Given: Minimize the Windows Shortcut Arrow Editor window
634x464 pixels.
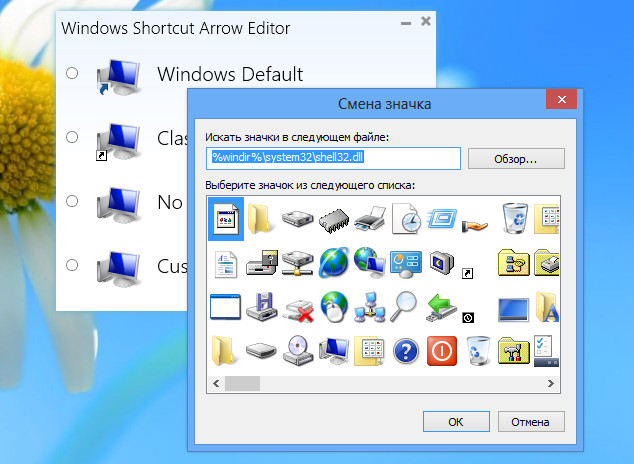Looking at the screenshot, I should [406, 23].
